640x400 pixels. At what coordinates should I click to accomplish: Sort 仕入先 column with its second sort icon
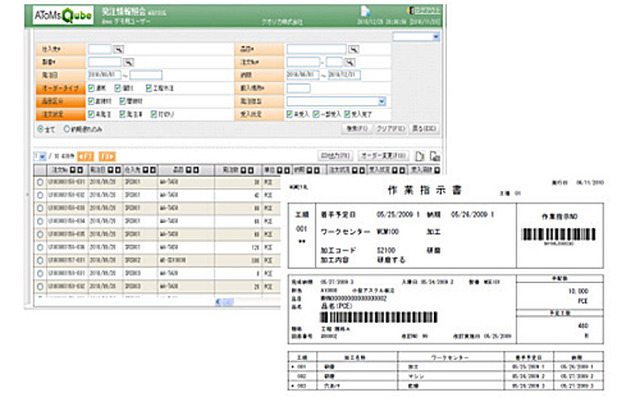point(153,170)
